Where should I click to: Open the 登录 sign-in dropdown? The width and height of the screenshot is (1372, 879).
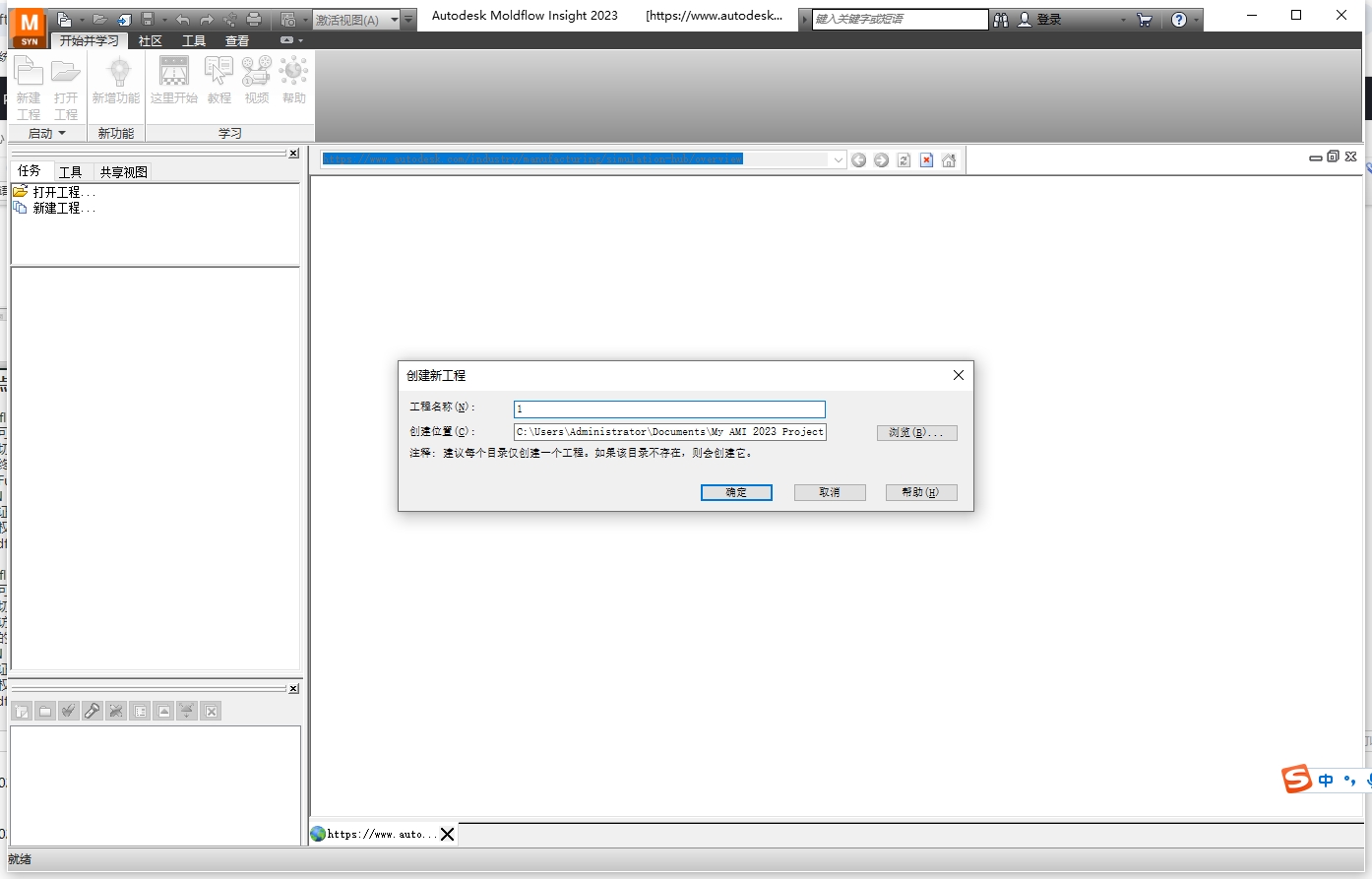point(1123,20)
